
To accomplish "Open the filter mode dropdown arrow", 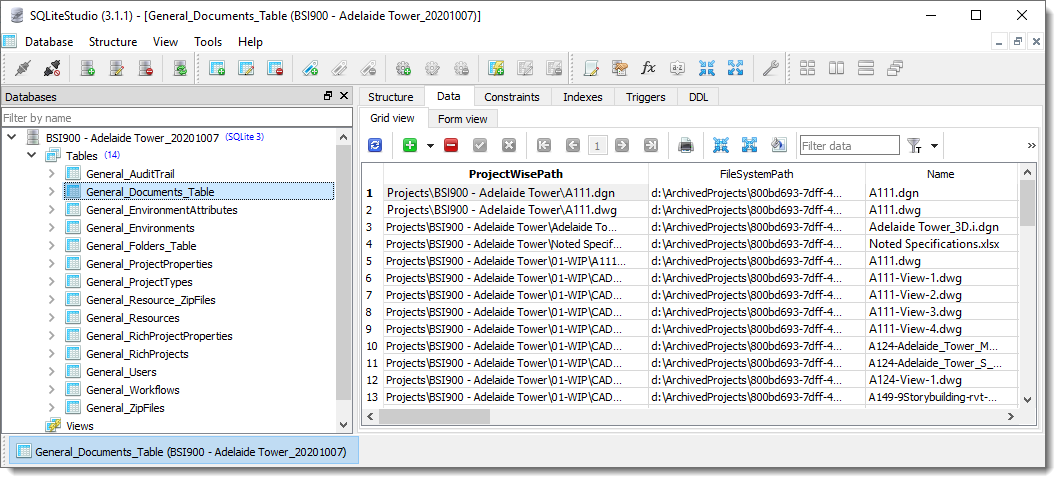I will 934,145.
